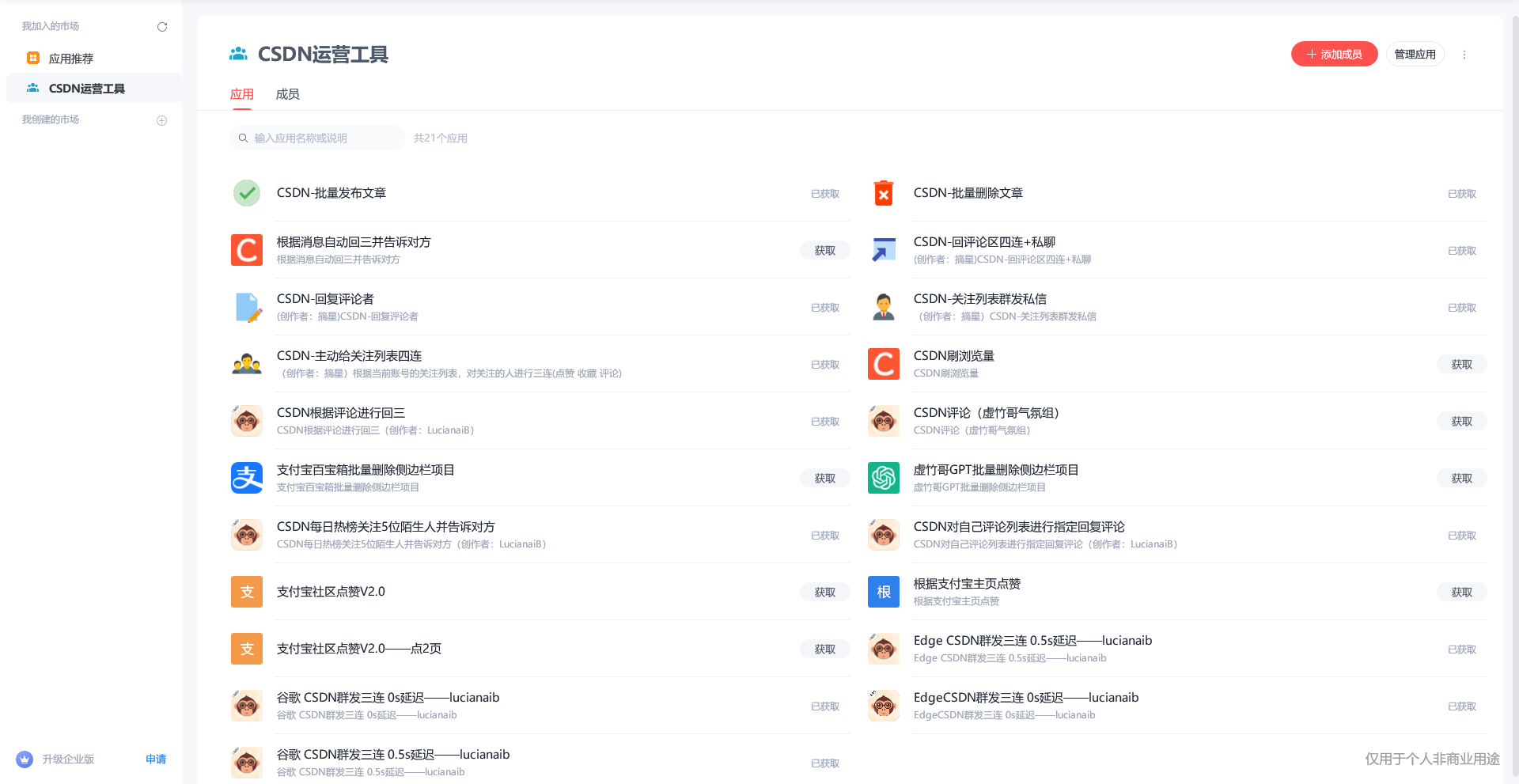Open the three-dot more options menu
The image size is (1519, 784).
tap(1464, 55)
